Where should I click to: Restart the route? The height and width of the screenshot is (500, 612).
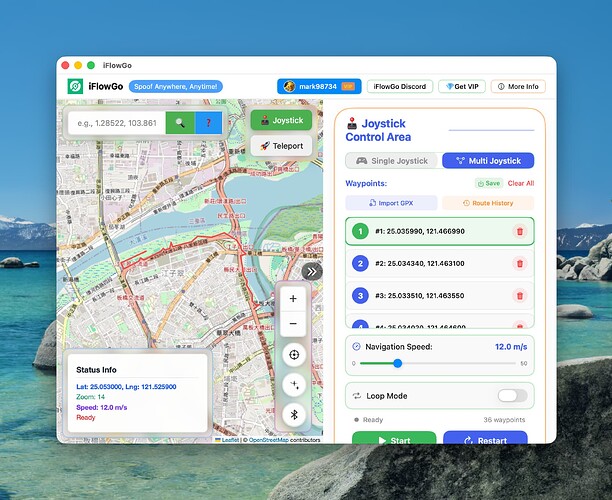coord(485,438)
